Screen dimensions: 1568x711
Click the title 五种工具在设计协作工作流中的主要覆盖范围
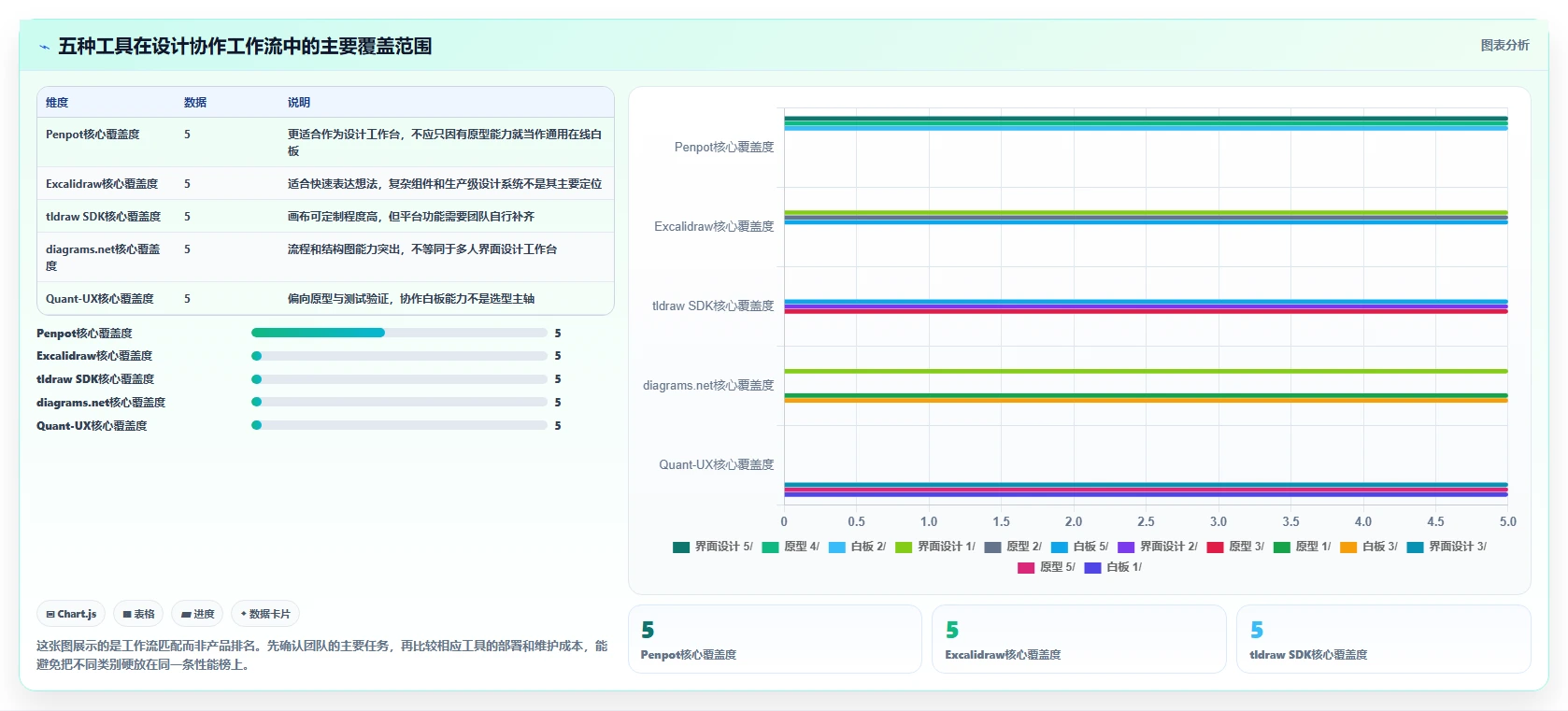tap(245, 47)
